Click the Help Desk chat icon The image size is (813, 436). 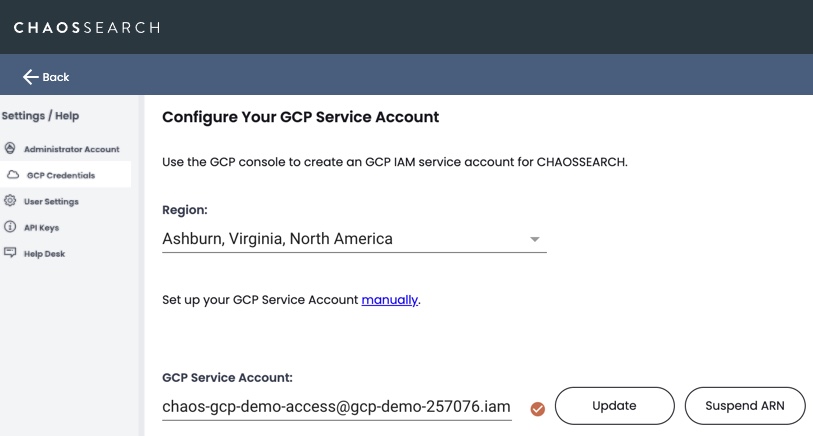pyautogui.click(x=10, y=252)
